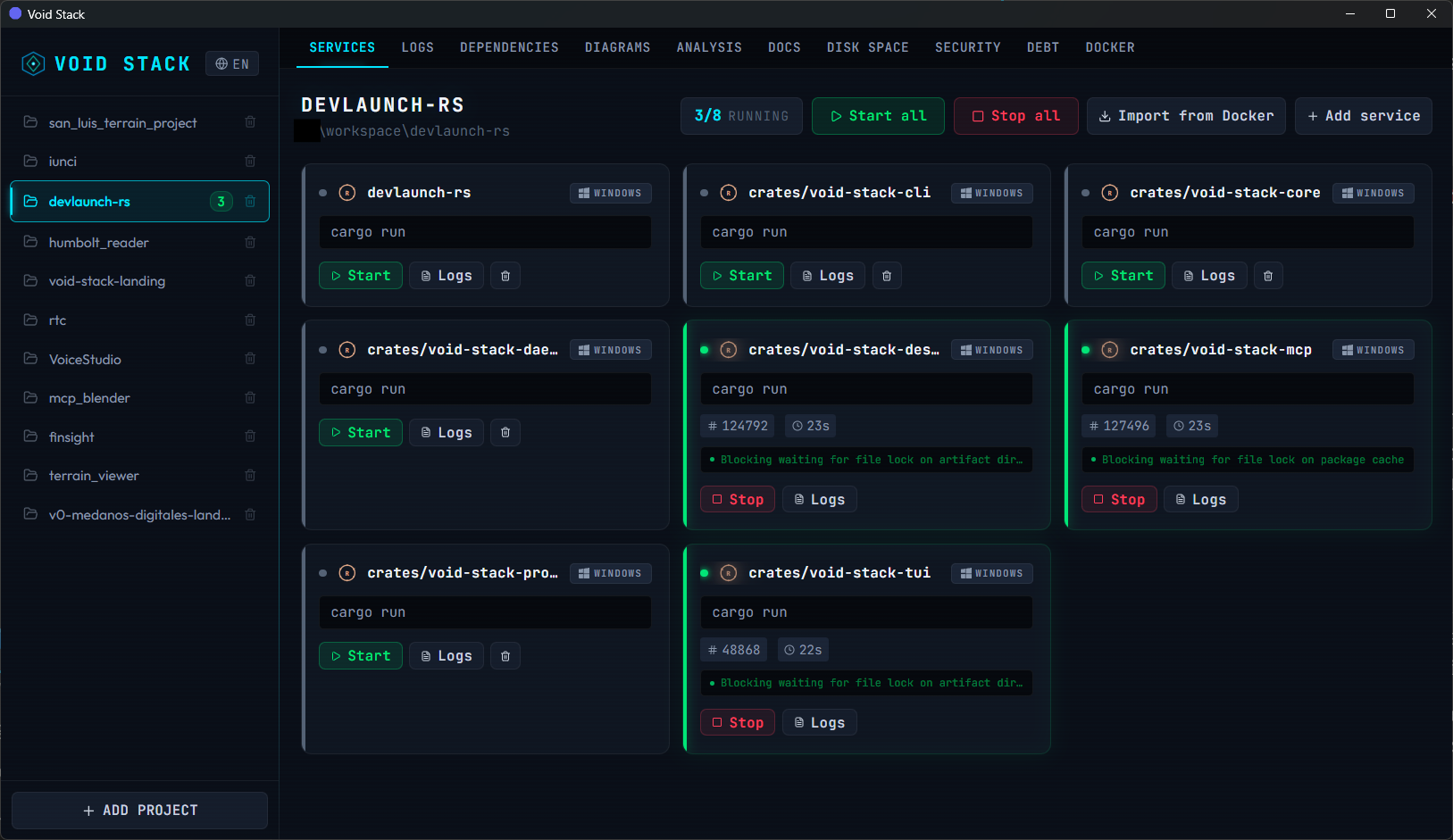Click trash icon for v0-medanos-digitales-land project
The width and height of the screenshot is (1453, 840).
click(x=250, y=515)
